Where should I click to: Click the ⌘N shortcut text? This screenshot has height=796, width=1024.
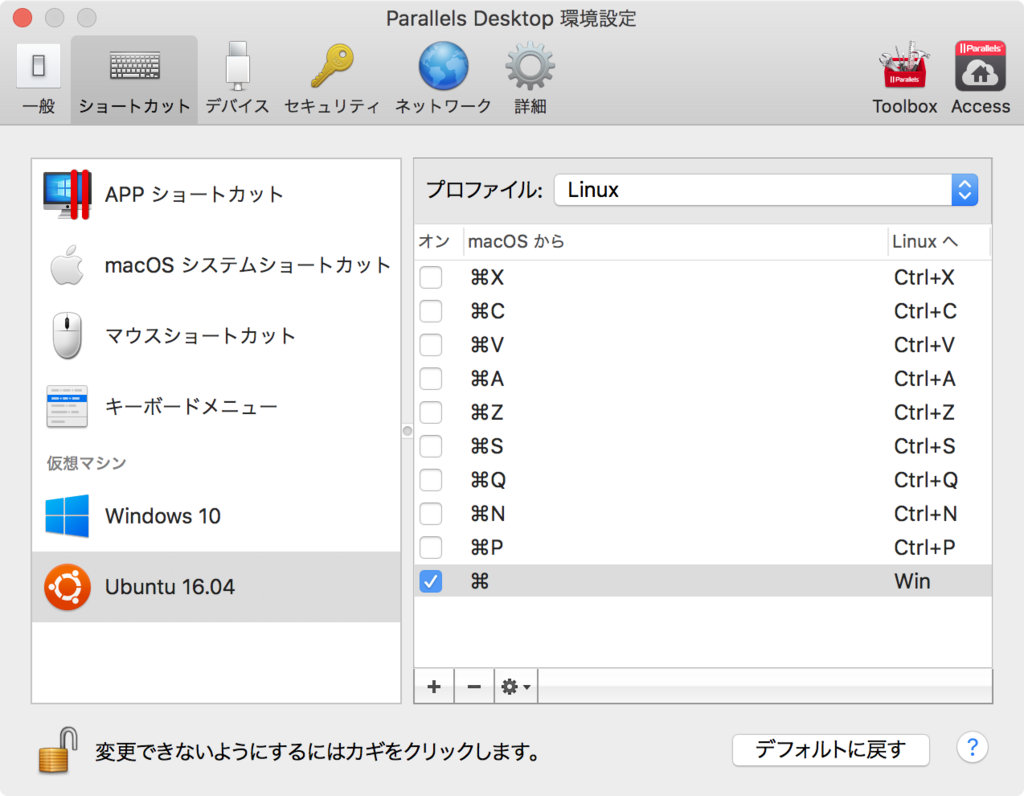(488, 514)
